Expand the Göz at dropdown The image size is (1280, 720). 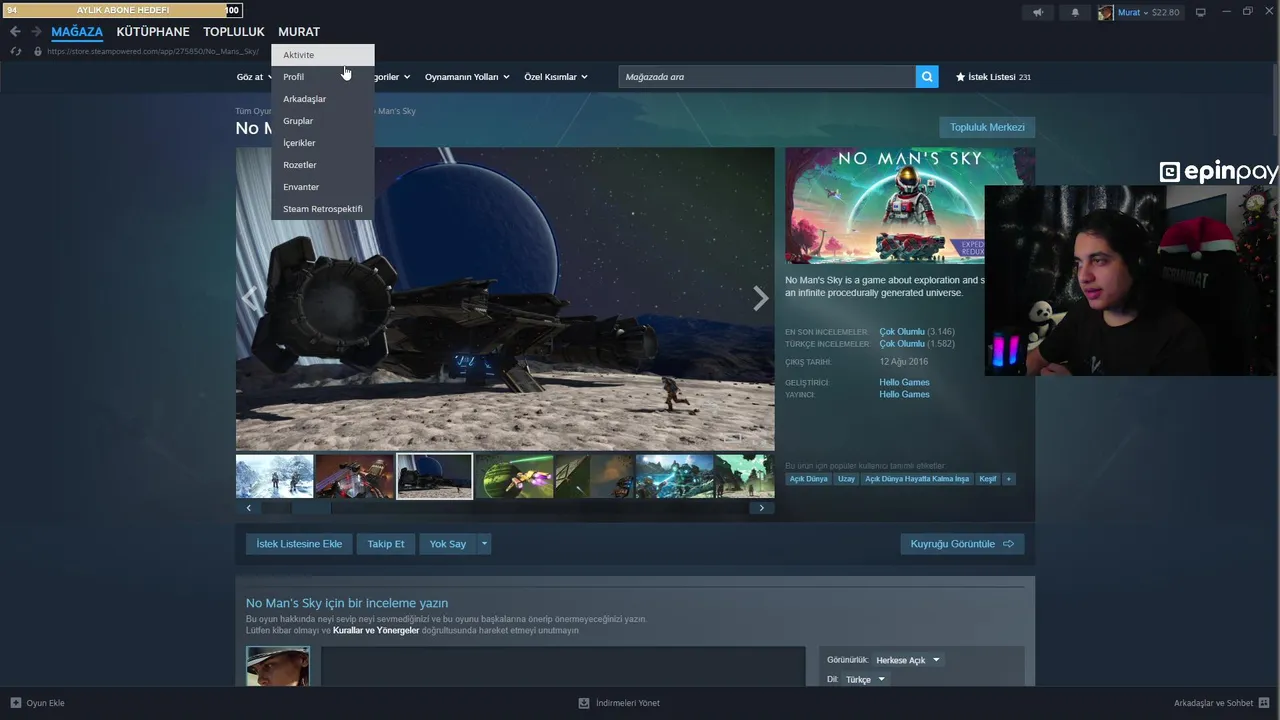coord(254,77)
